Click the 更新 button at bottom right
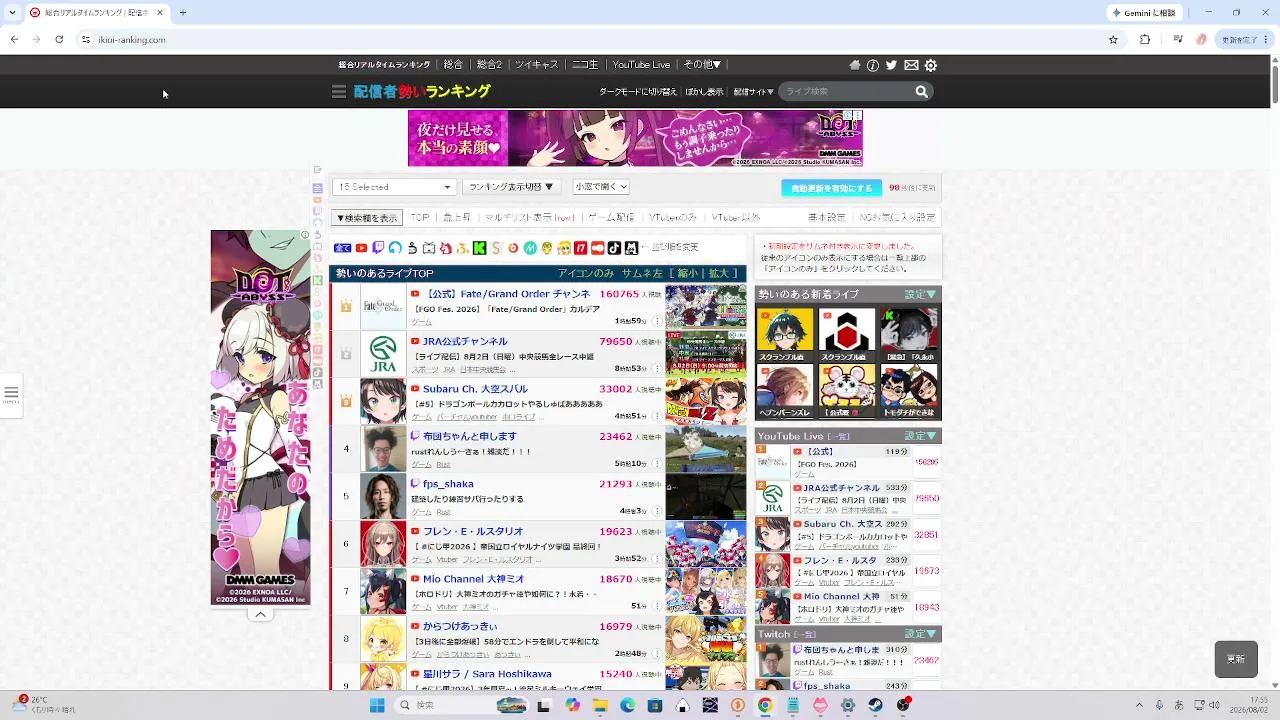 (1236, 659)
